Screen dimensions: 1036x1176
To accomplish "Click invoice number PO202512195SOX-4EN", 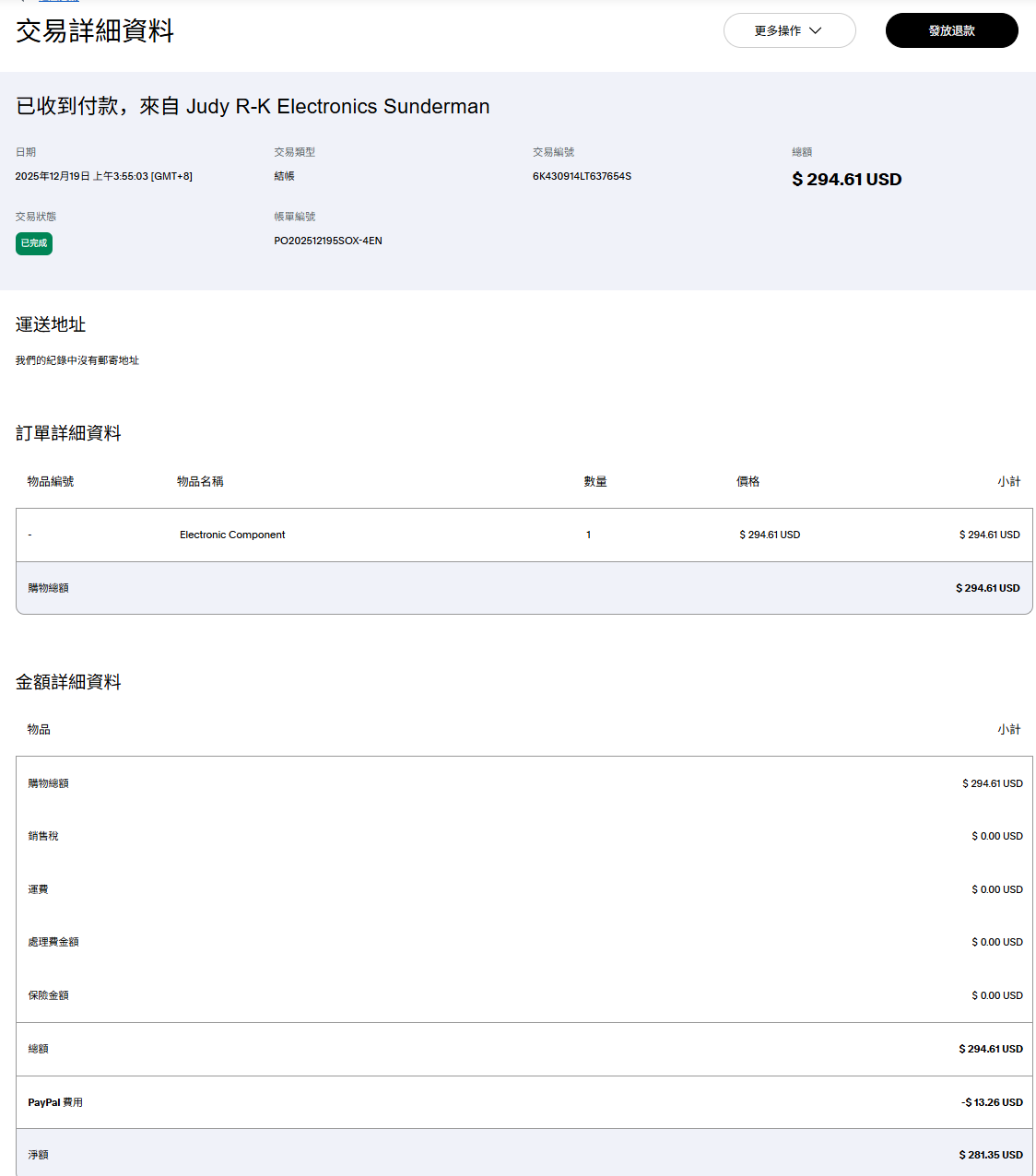I will [x=327, y=241].
